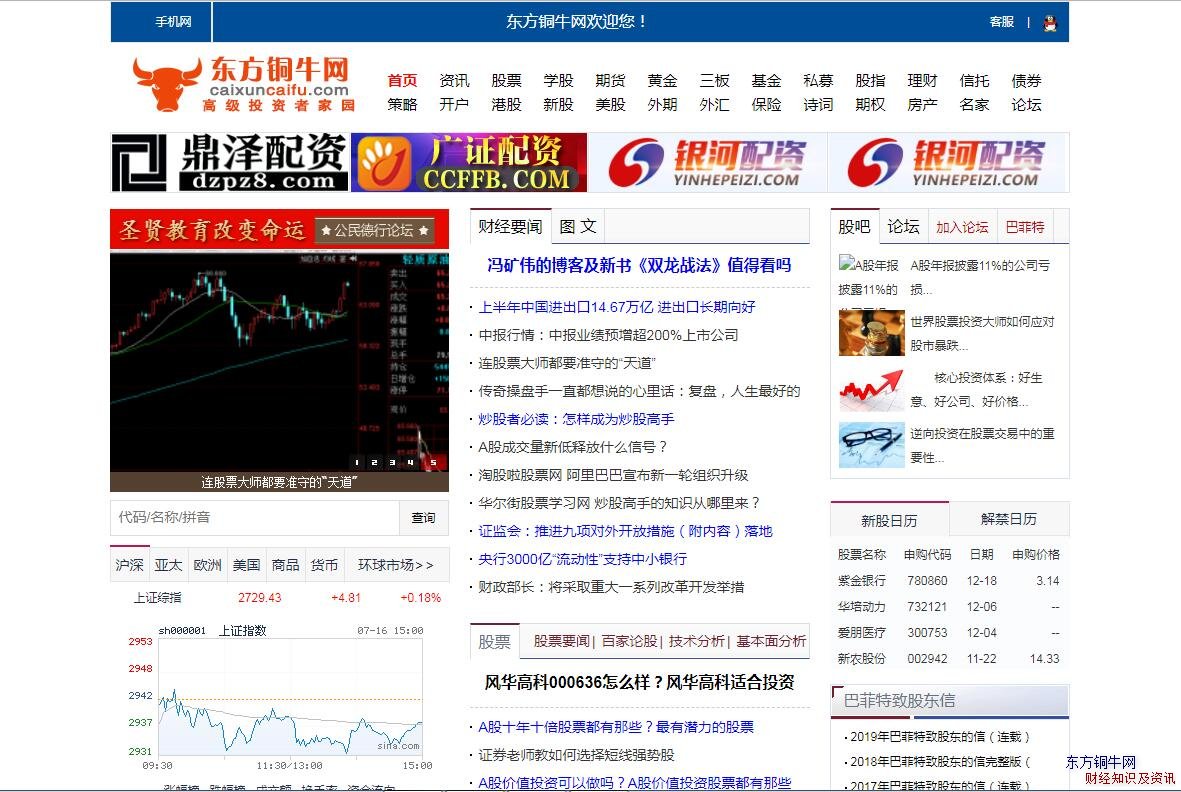Open A股十年十倍股票都有那些 article
The width and height of the screenshot is (1181, 792).
coord(616,727)
